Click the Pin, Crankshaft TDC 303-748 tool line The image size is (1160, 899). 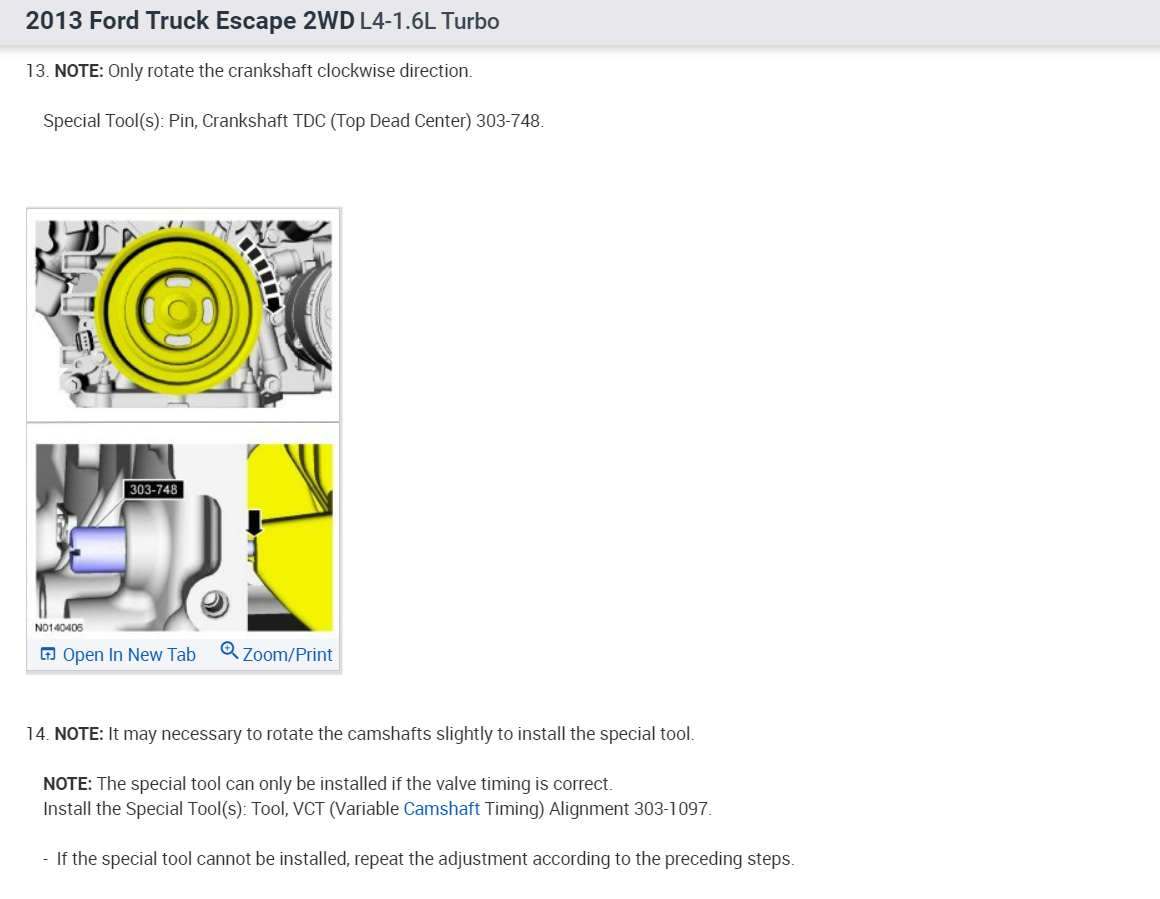pyautogui.click(x=294, y=121)
